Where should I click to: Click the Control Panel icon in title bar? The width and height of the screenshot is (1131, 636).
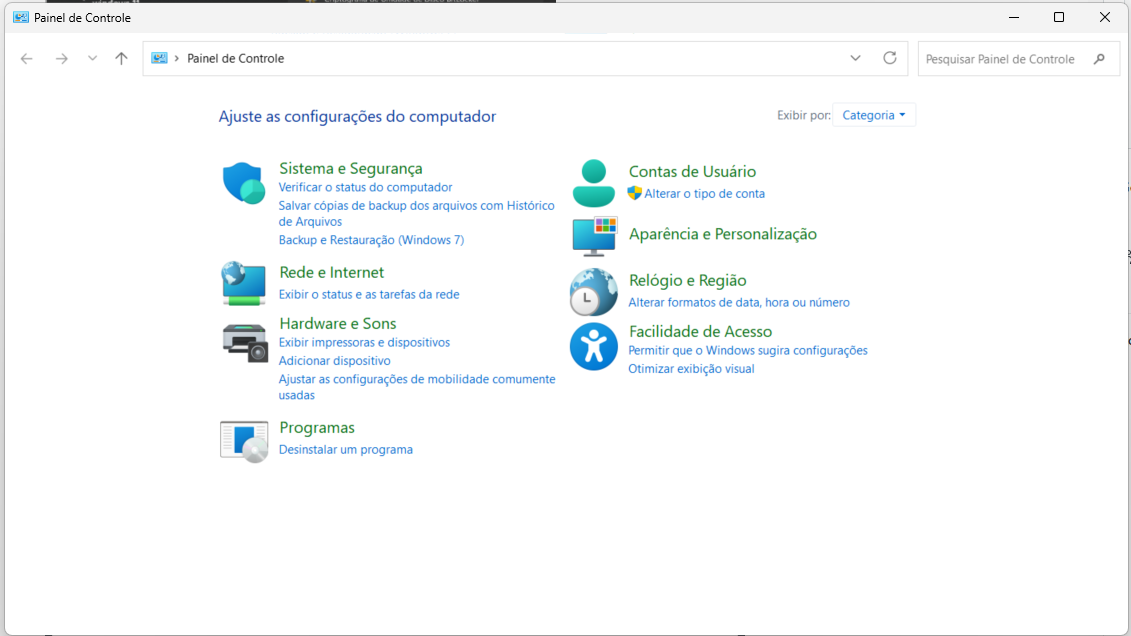(x=21, y=17)
